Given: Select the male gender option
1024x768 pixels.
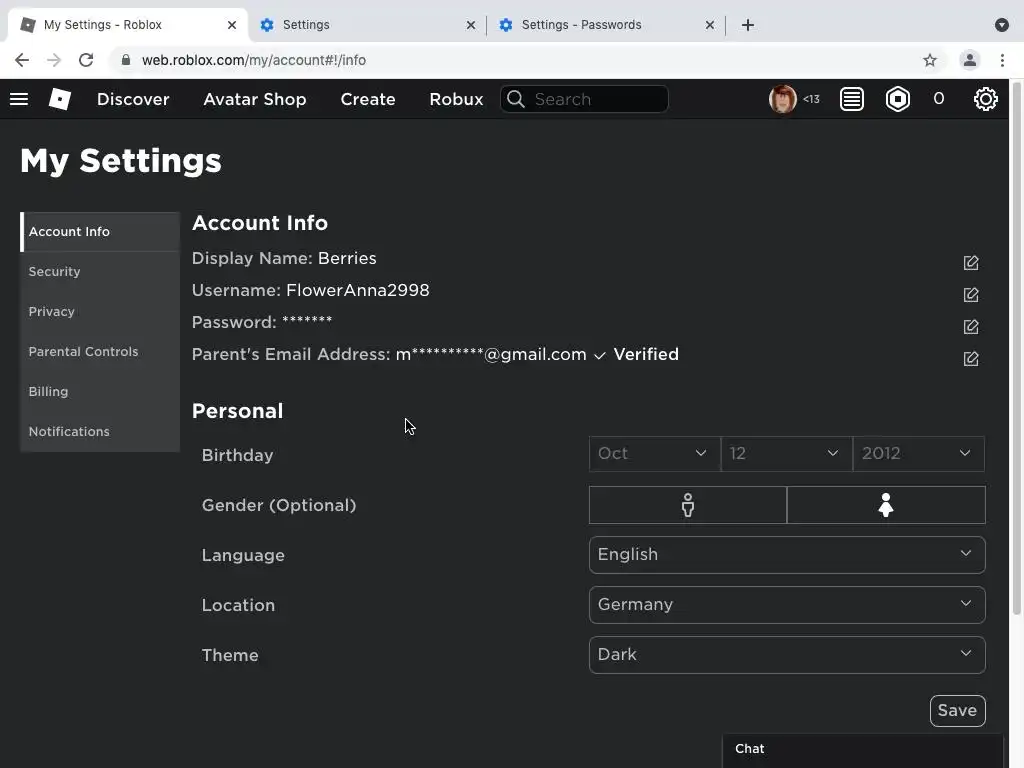Looking at the screenshot, I should (688, 506).
